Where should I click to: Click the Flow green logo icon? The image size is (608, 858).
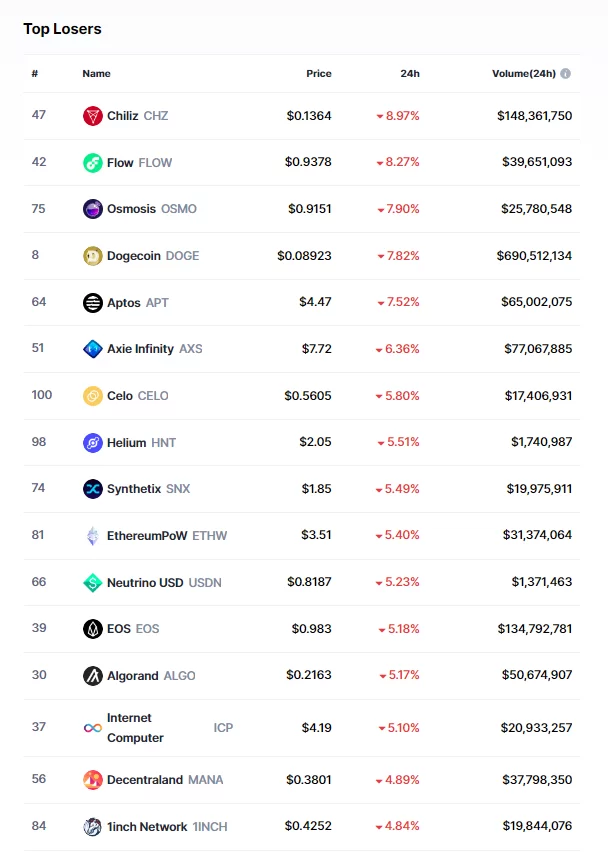tap(92, 163)
